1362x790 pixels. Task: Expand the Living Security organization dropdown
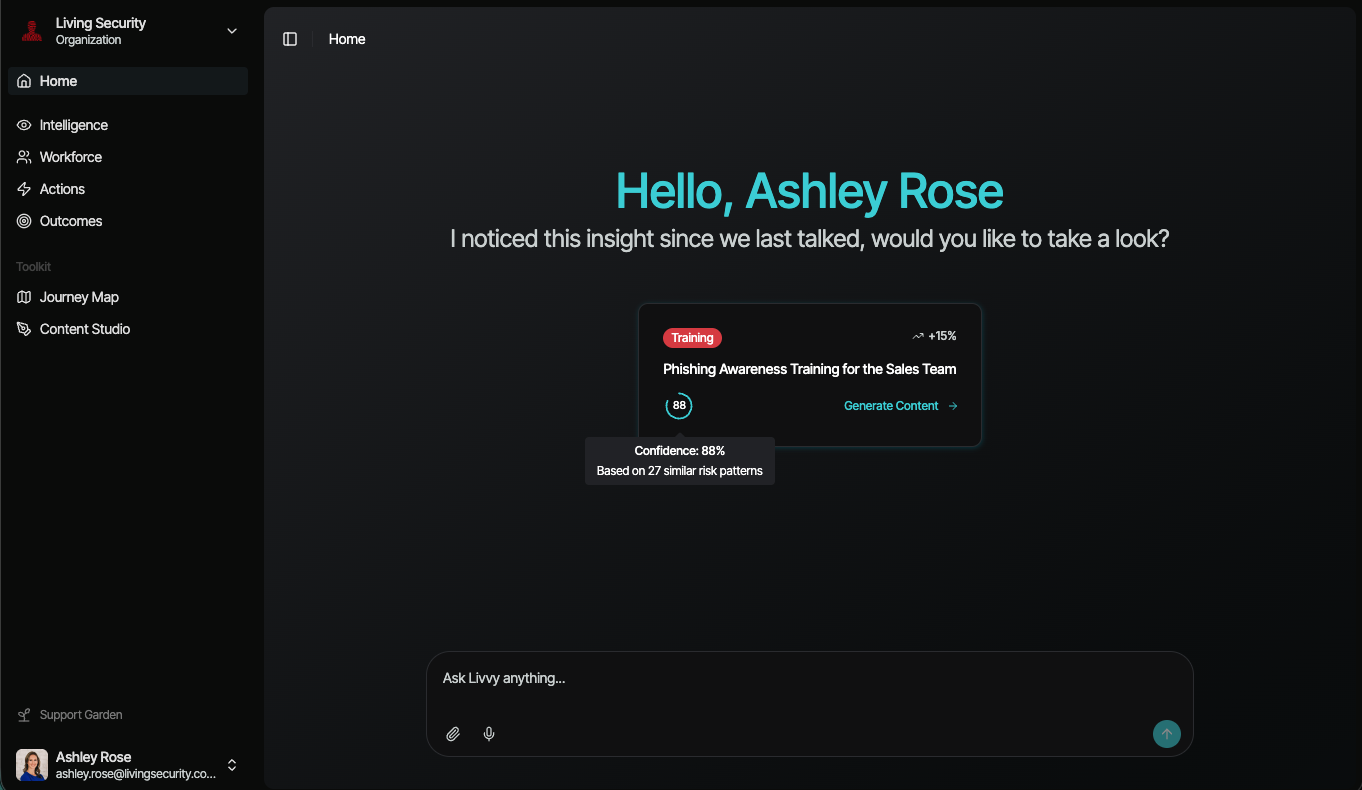tap(232, 31)
